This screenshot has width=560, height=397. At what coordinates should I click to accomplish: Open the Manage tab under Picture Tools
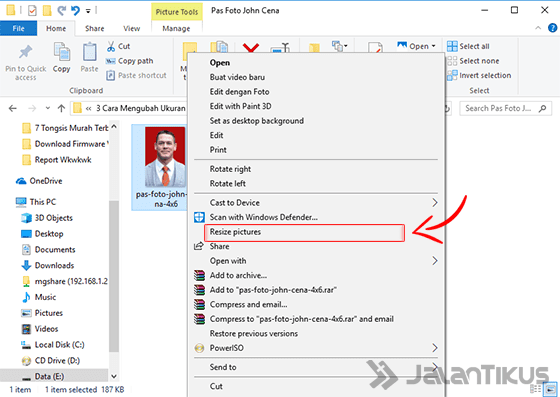pyautogui.click(x=176, y=28)
